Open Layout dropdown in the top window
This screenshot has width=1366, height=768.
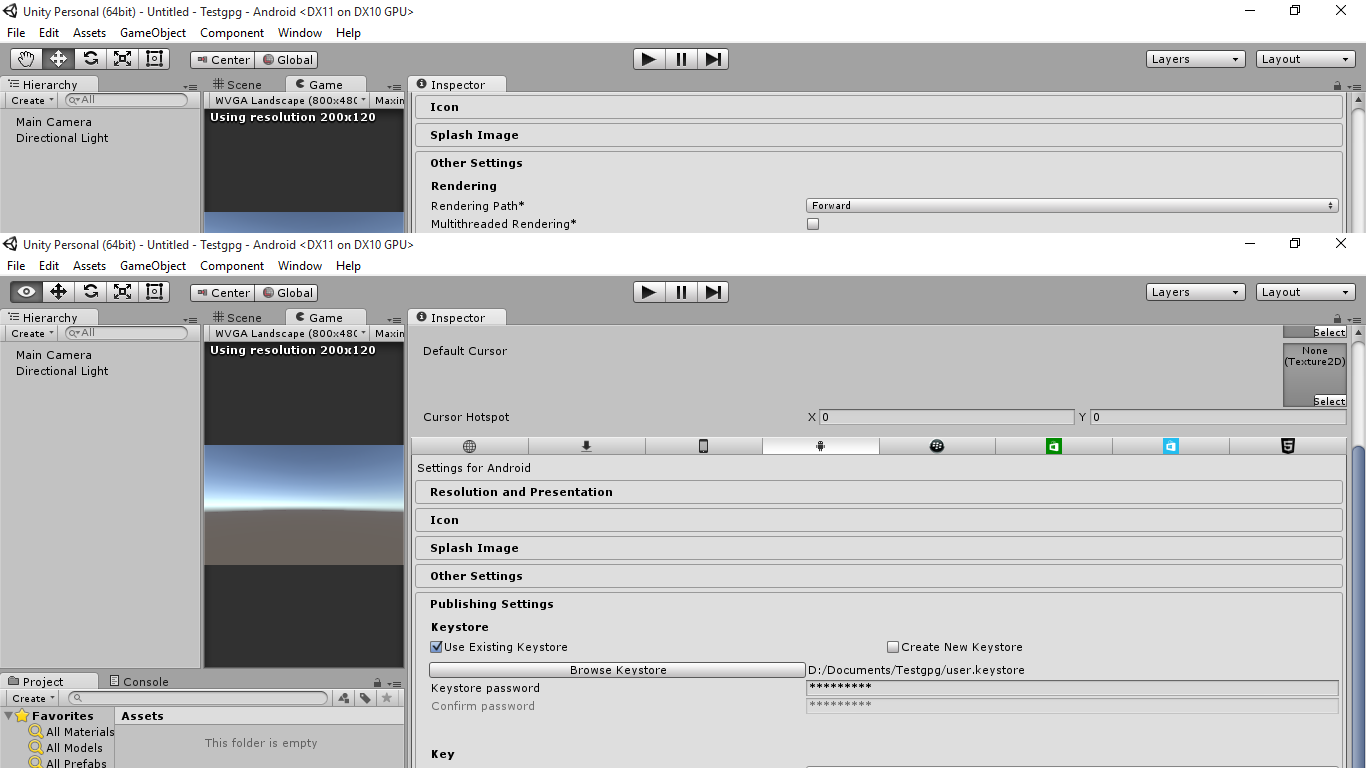(x=1305, y=59)
